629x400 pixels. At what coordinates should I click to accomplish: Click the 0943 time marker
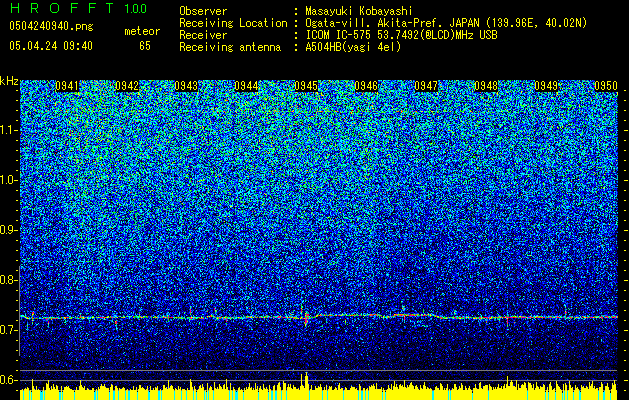tap(187, 86)
